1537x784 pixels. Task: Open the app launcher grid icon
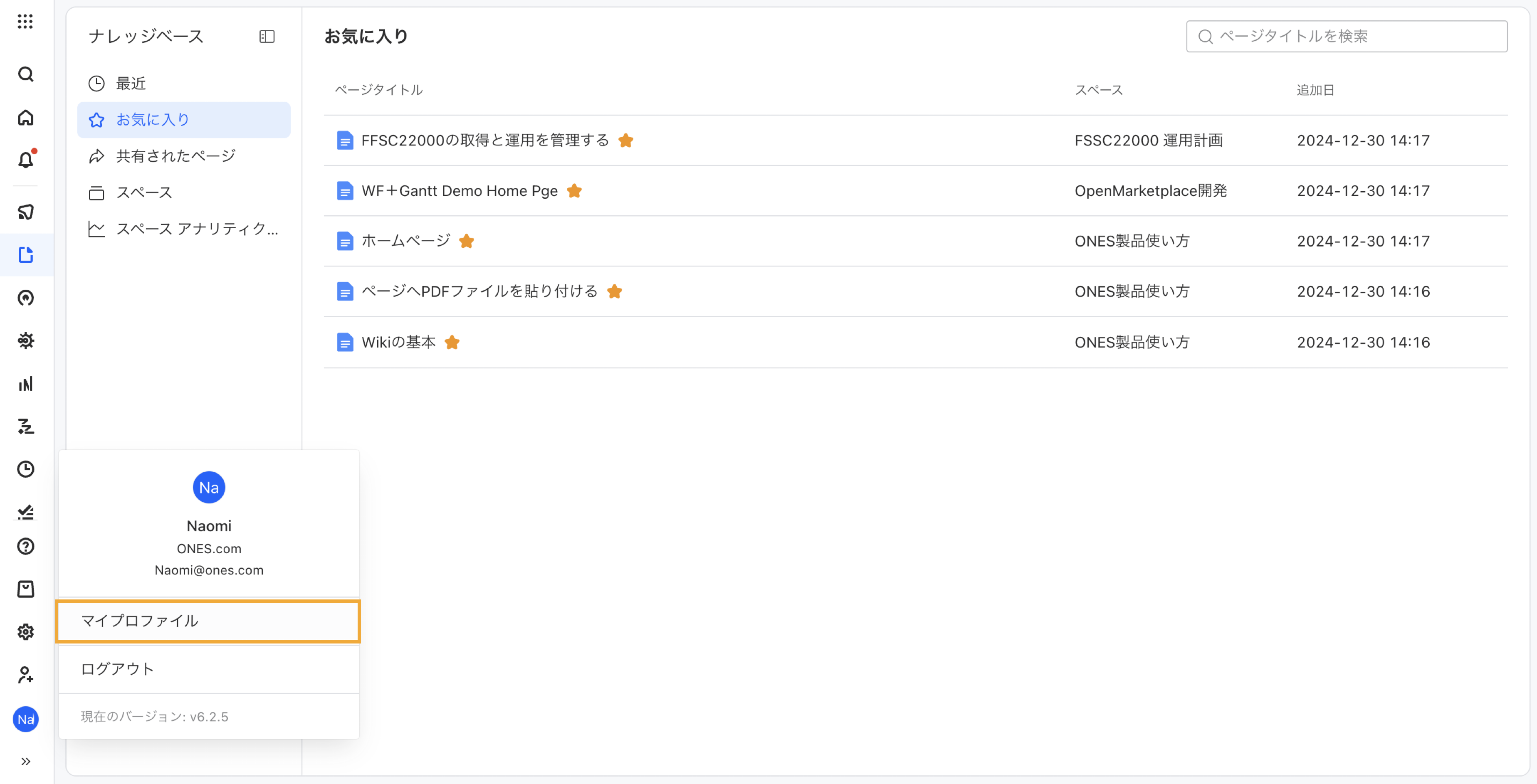click(x=25, y=22)
